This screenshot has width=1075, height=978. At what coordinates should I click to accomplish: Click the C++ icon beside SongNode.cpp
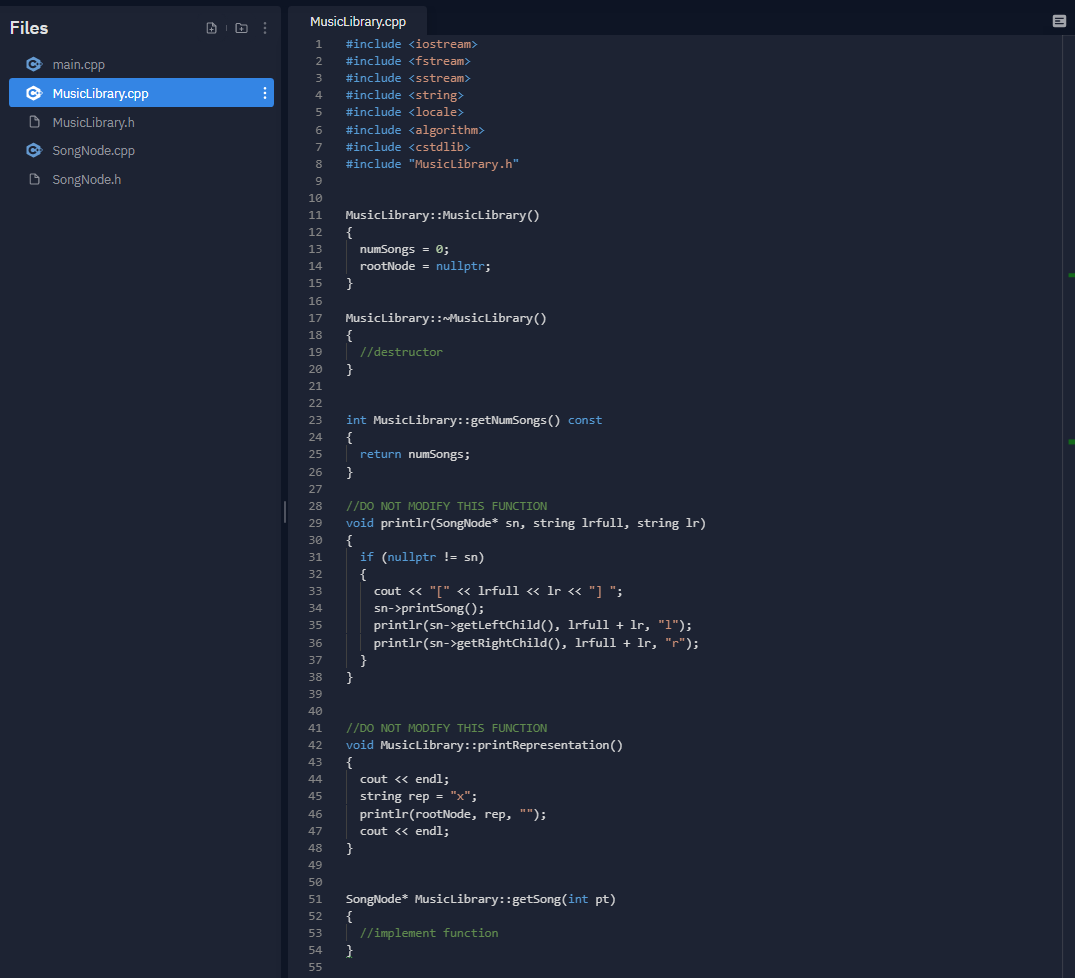[34, 150]
